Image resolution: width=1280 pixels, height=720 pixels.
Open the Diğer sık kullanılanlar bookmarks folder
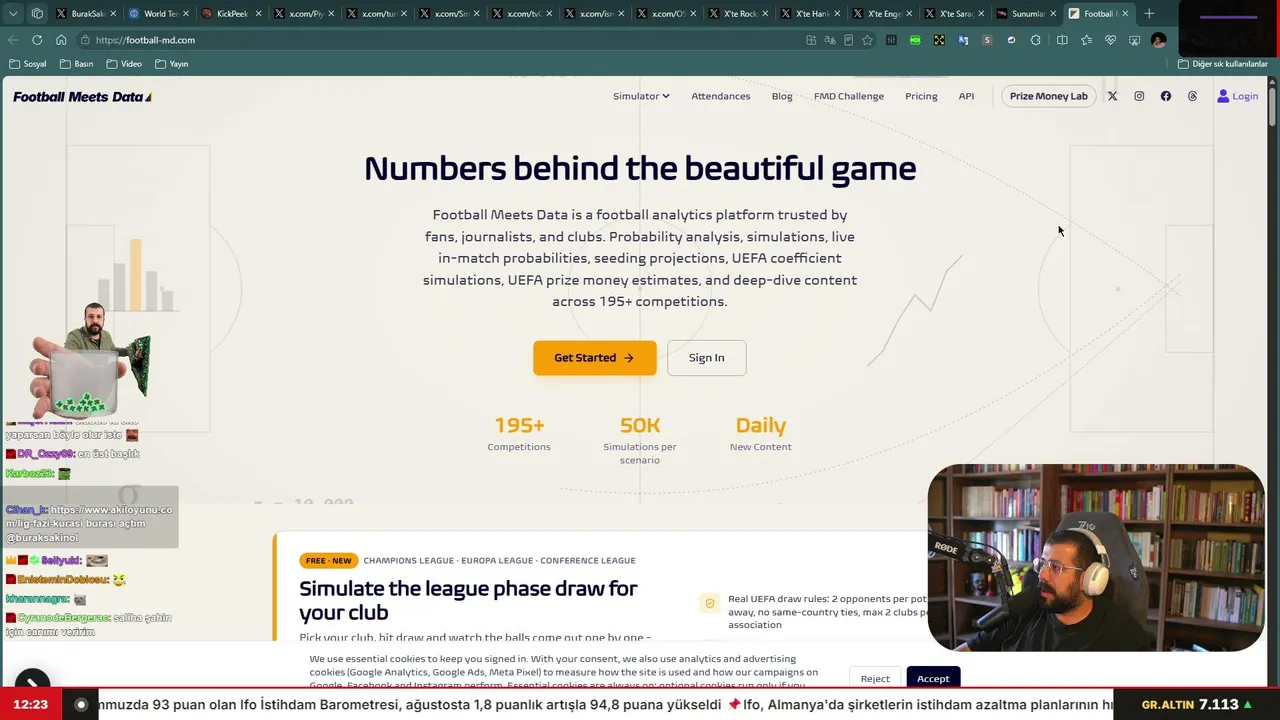coord(1222,64)
